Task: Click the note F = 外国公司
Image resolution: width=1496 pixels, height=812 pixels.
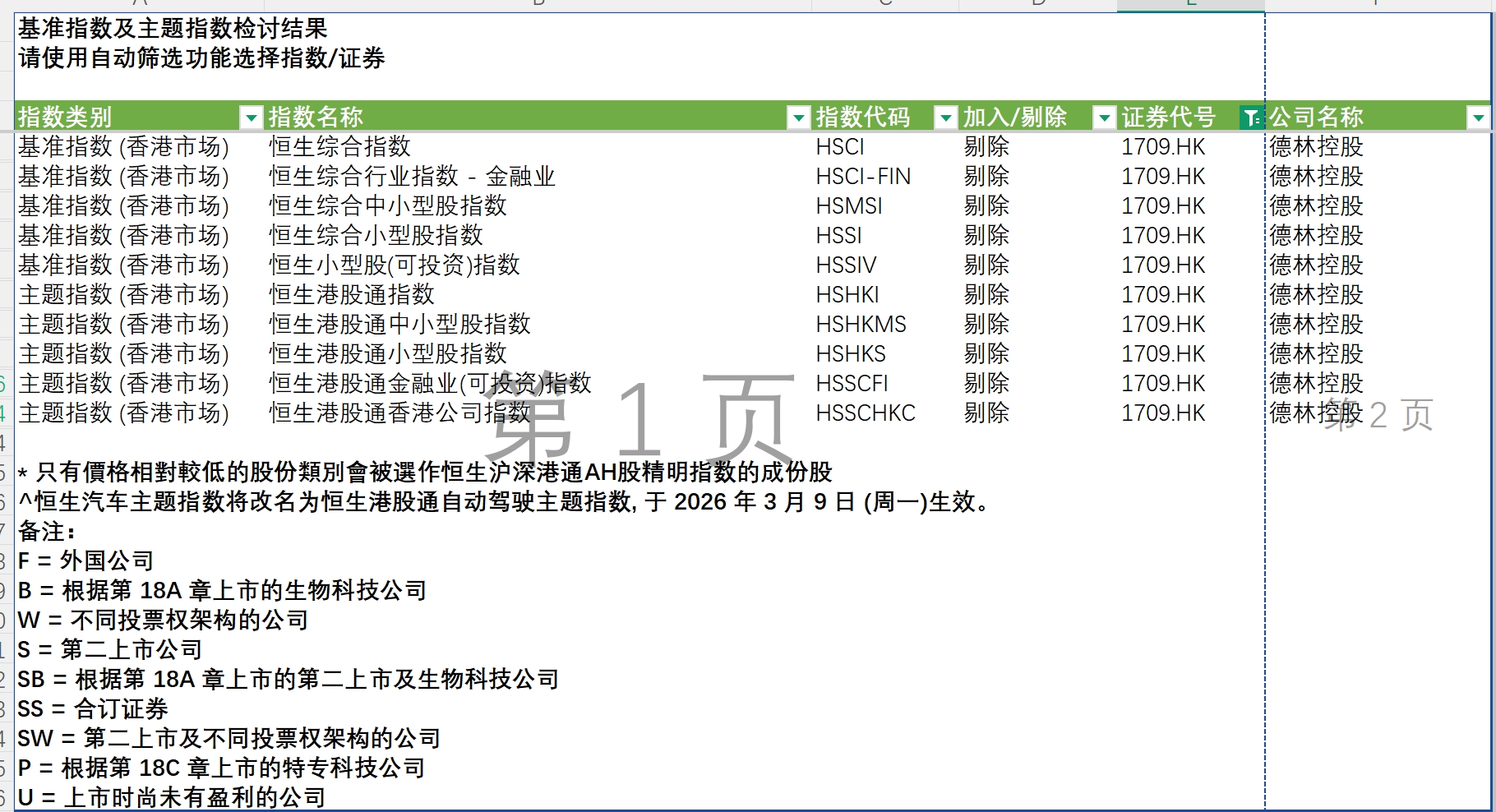Action: tap(85, 561)
